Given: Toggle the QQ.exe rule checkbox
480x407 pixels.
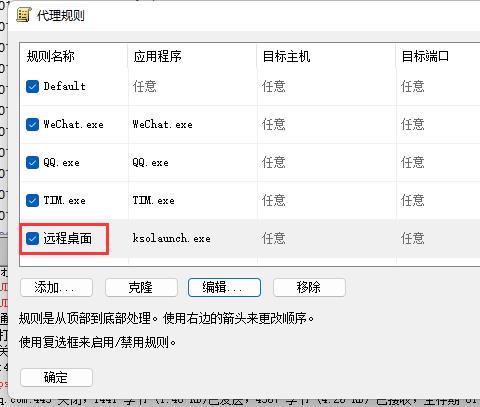Looking at the screenshot, I should pos(32,162).
